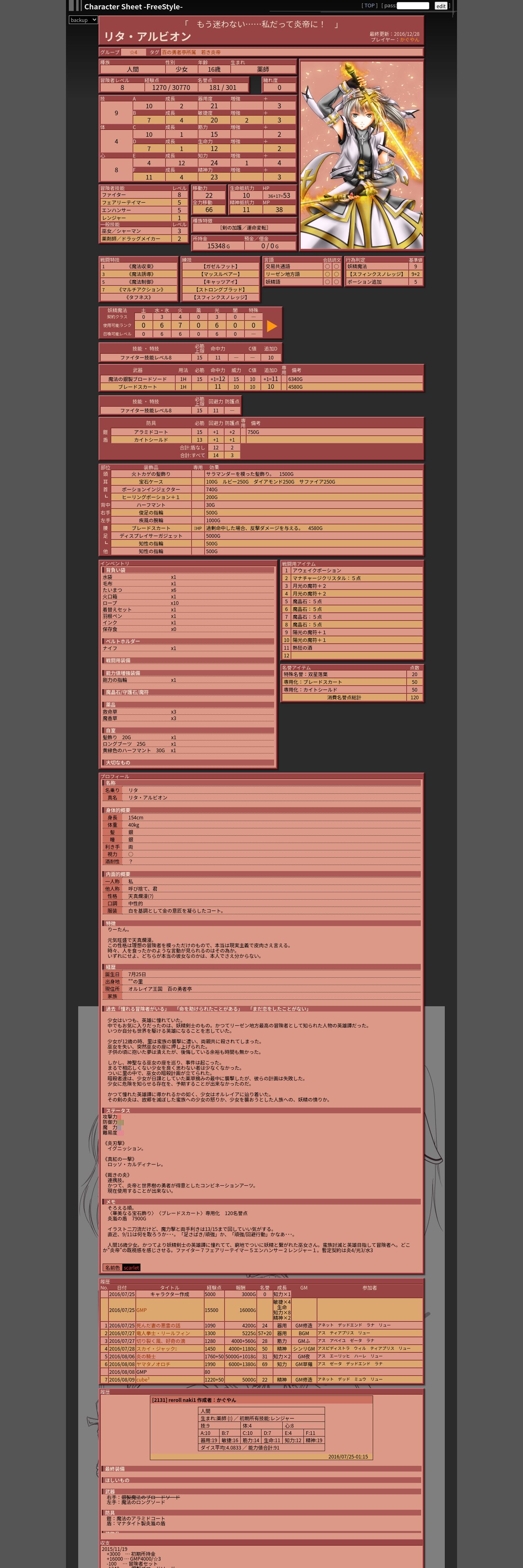Expand fairy magic with orange arrow
Screen dimensions: 523x1568
272,326
